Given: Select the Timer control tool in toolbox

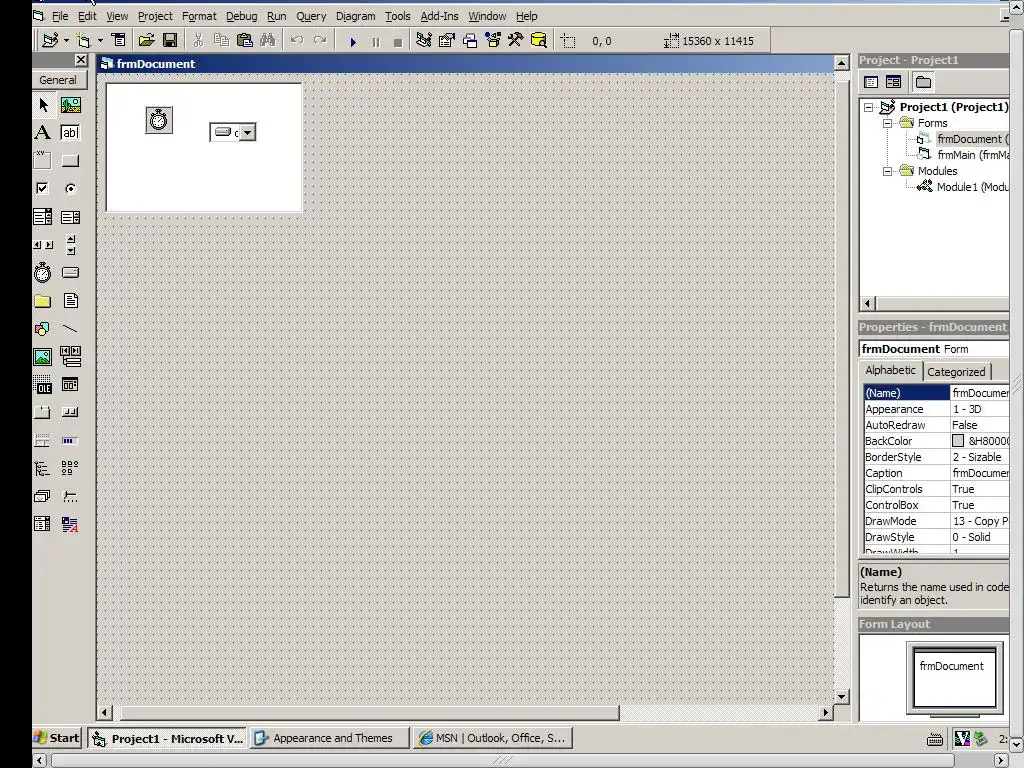Looking at the screenshot, I should 43,272.
